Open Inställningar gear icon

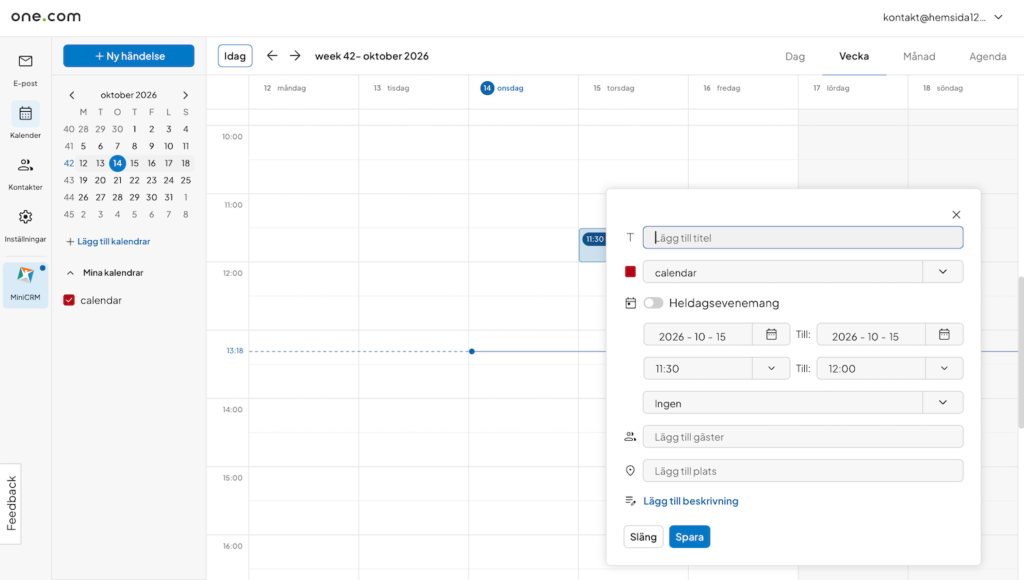(x=25, y=217)
